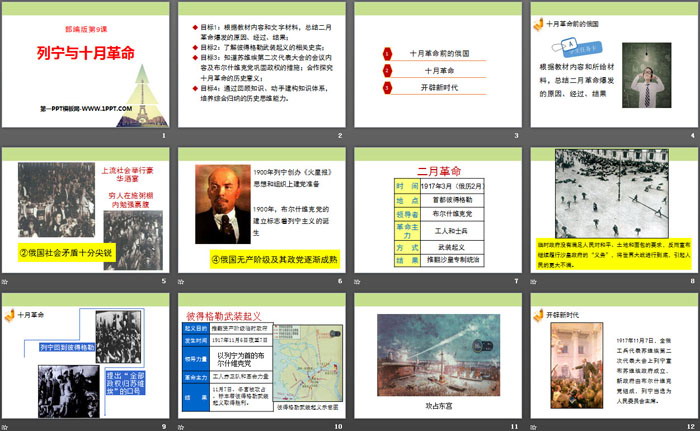Click the animation star below slide 10
The height and width of the screenshot is (431, 700).
pos(182,426)
